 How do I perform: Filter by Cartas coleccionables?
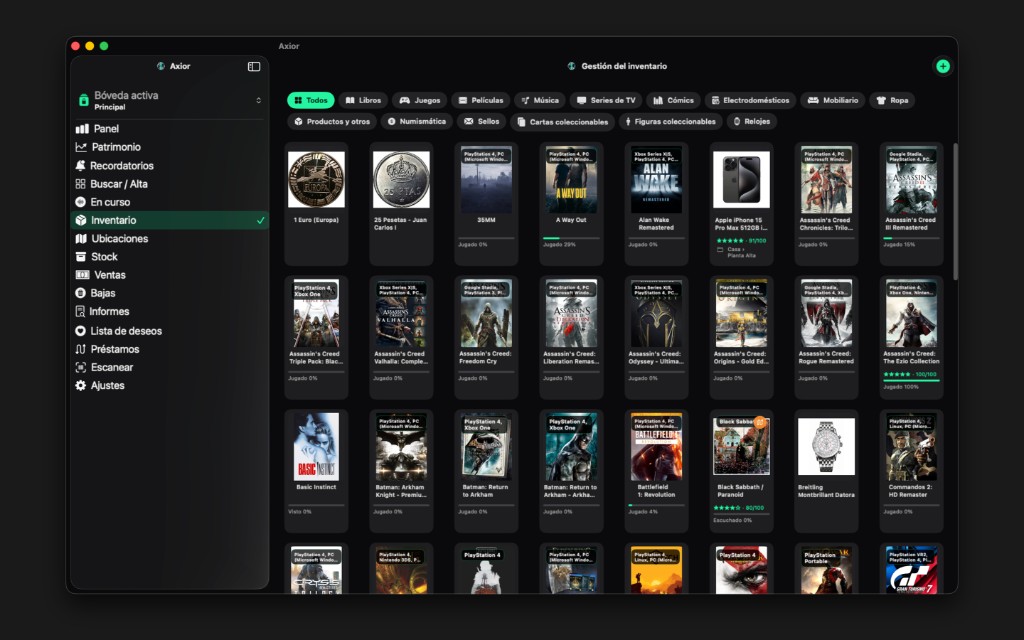coord(562,121)
